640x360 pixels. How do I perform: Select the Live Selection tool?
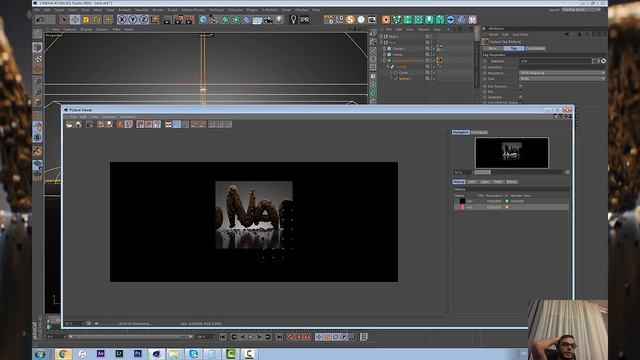[63, 19]
